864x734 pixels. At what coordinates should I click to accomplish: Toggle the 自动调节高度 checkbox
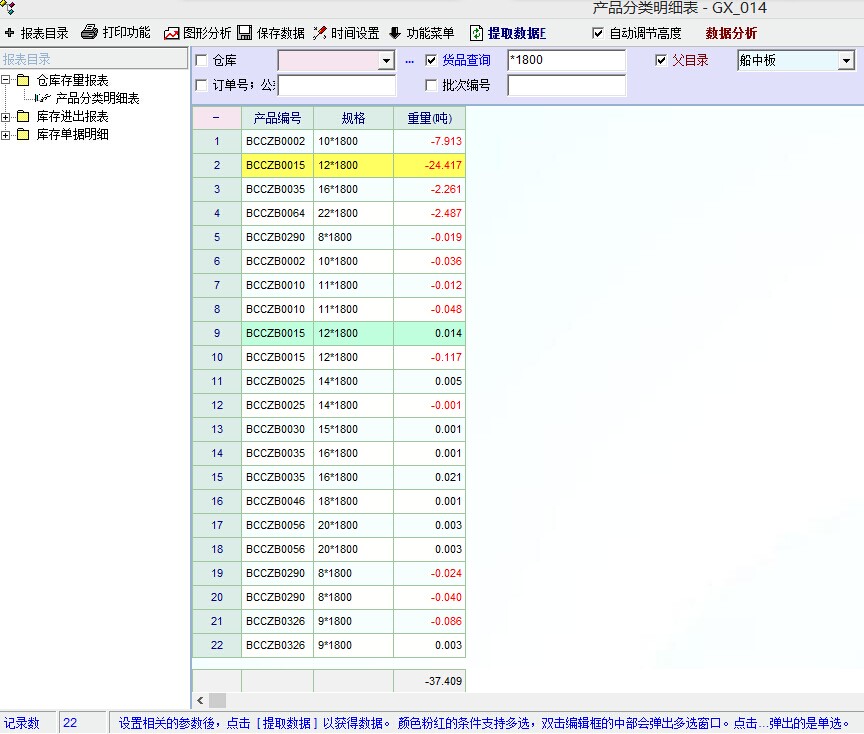click(598, 33)
